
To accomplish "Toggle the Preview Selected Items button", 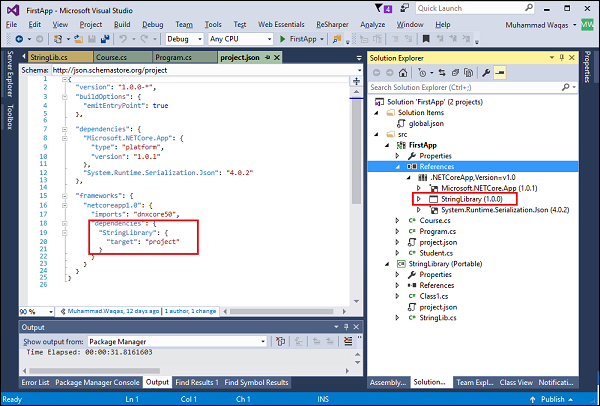I will pos(500,73).
